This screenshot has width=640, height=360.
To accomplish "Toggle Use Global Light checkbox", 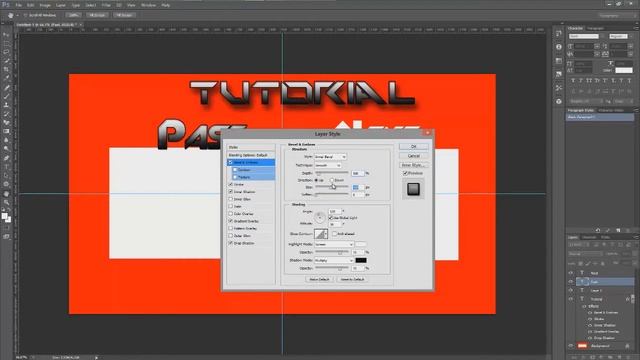I will 331,218.
